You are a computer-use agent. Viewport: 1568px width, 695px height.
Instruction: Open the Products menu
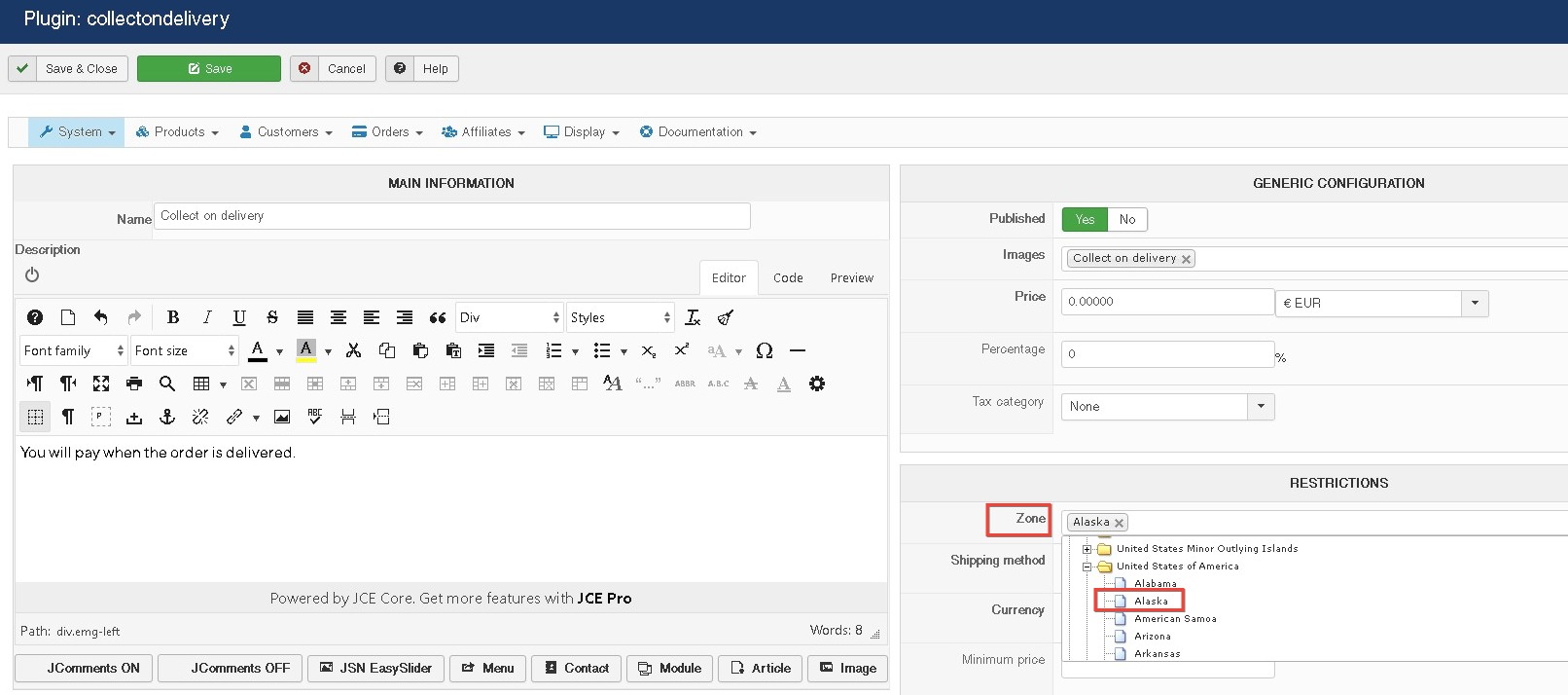177,132
